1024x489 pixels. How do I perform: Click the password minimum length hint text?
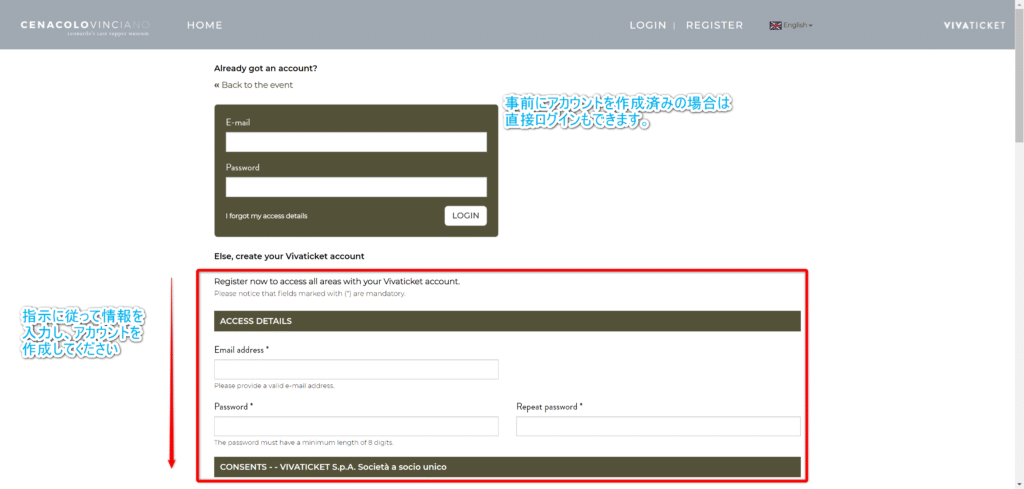304,443
